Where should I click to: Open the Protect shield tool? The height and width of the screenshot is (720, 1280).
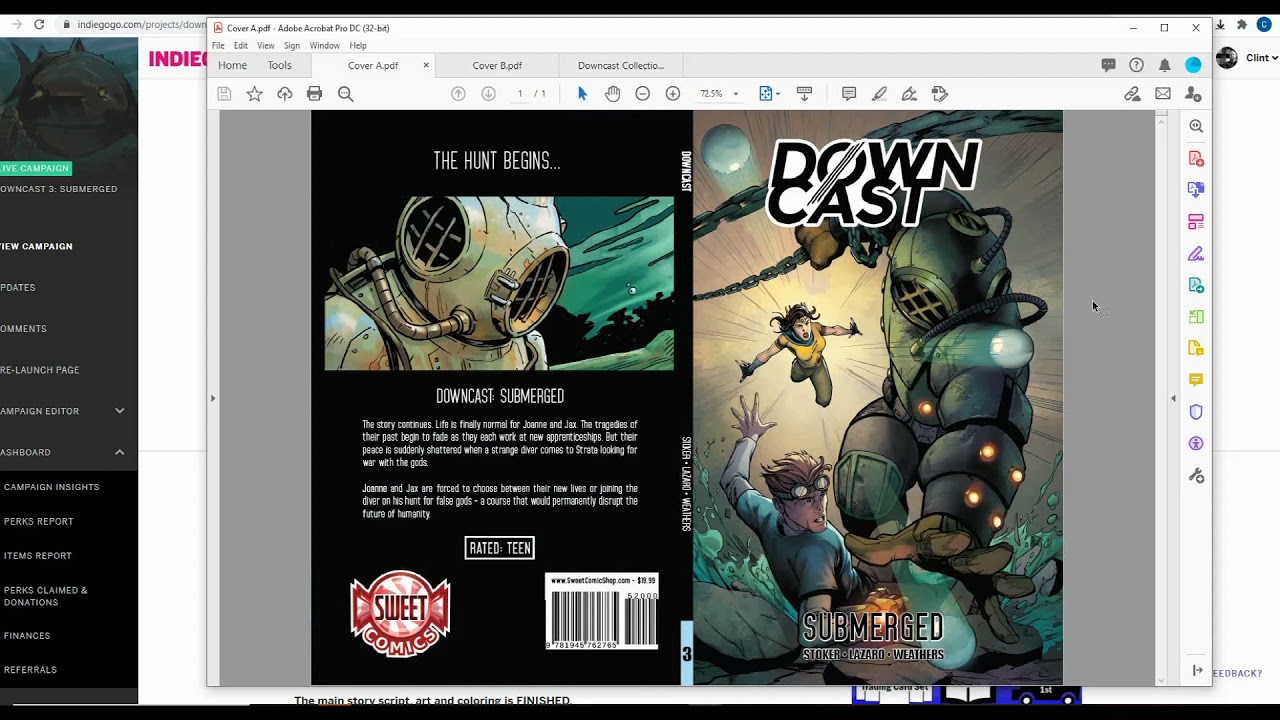[x=1195, y=412]
